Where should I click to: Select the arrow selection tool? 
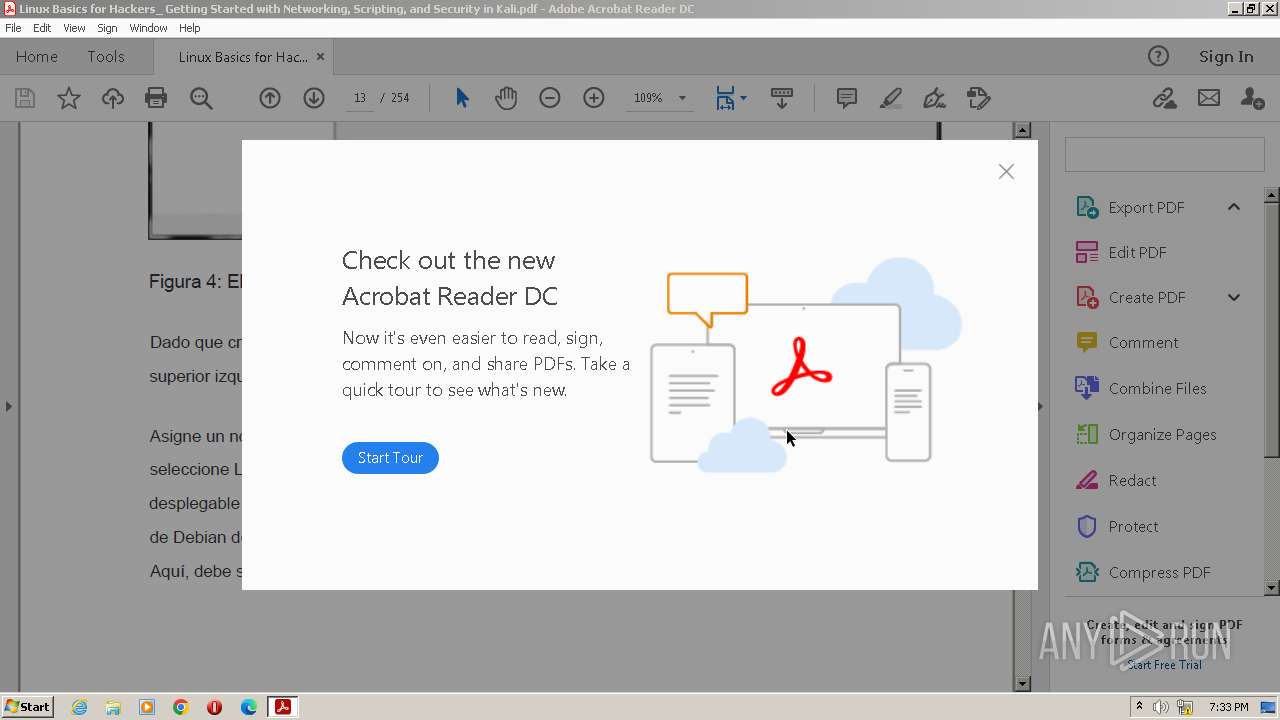tap(462, 98)
